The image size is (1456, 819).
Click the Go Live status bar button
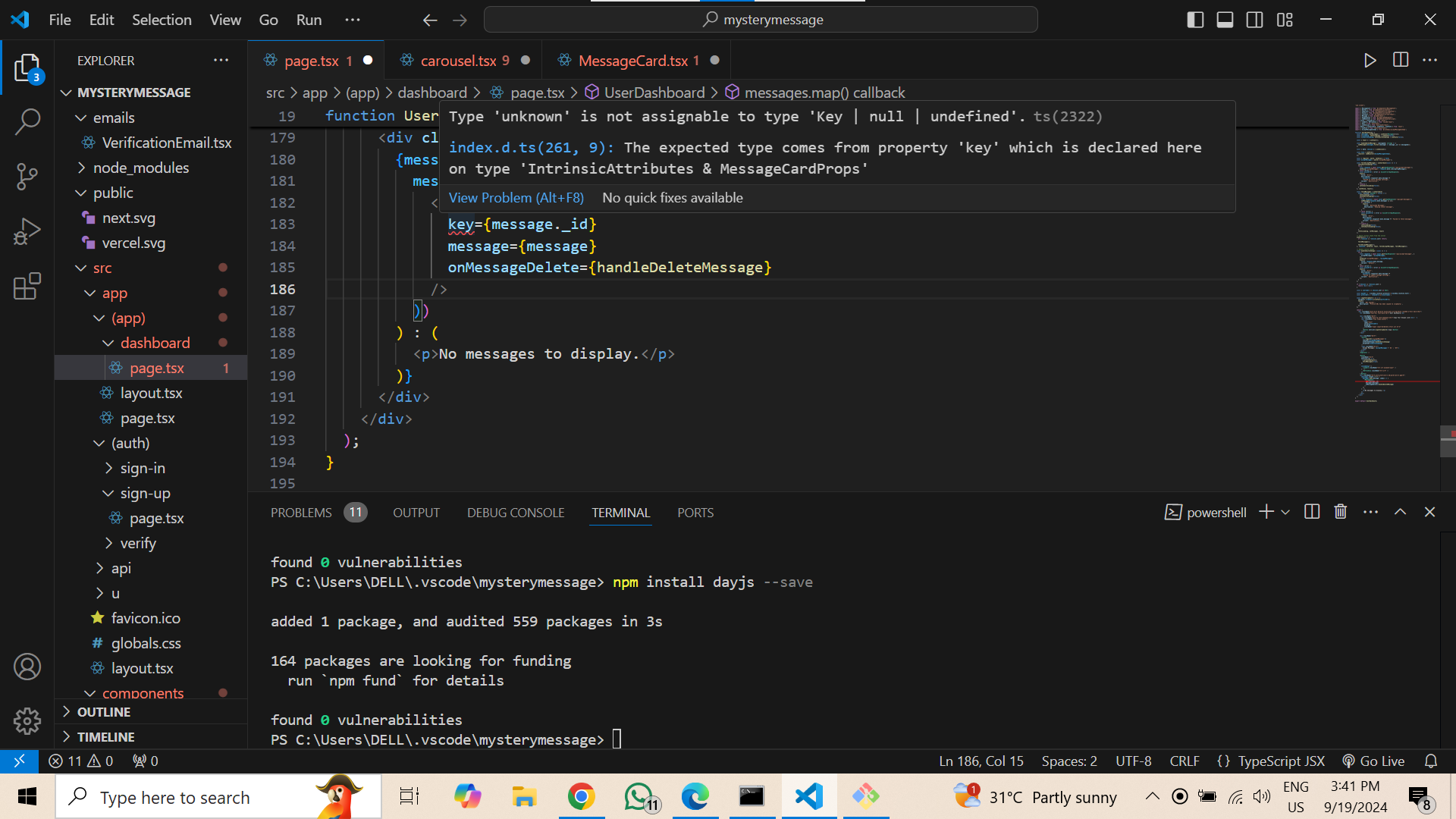point(1373,761)
